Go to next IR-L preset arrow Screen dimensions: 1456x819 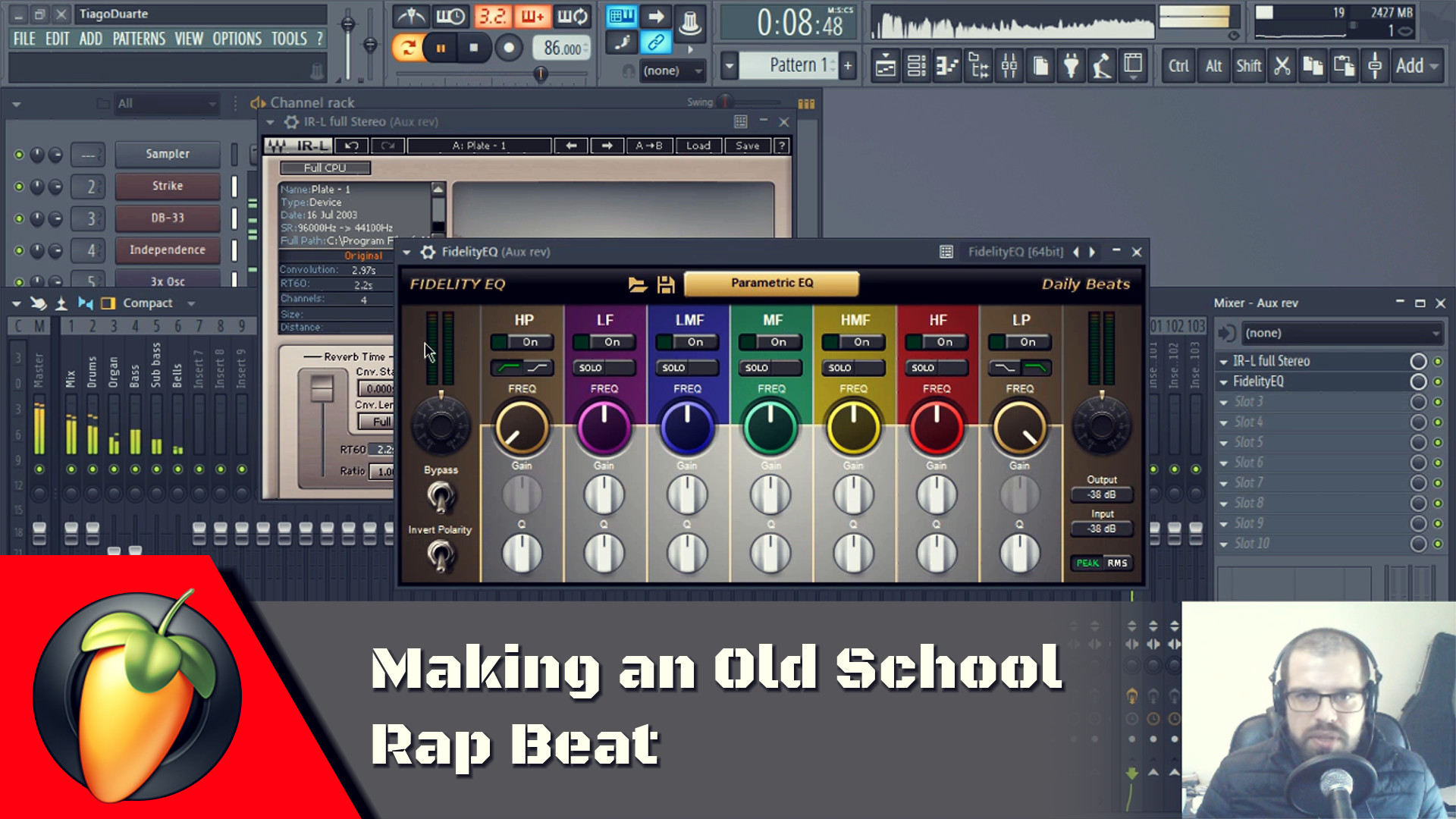(x=607, y=146)
